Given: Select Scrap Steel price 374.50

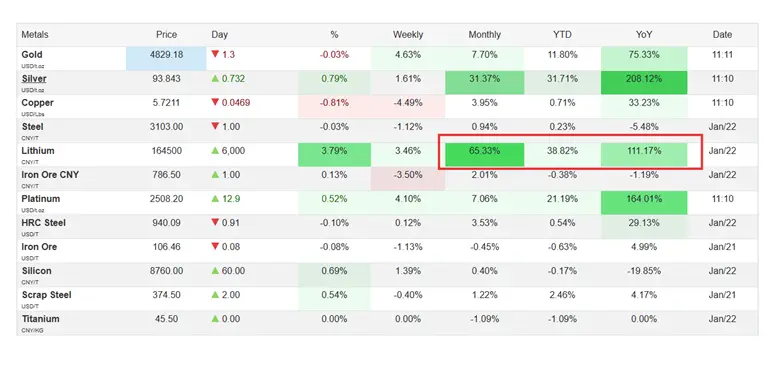Looking at the screenshot, I should [166, 295].
